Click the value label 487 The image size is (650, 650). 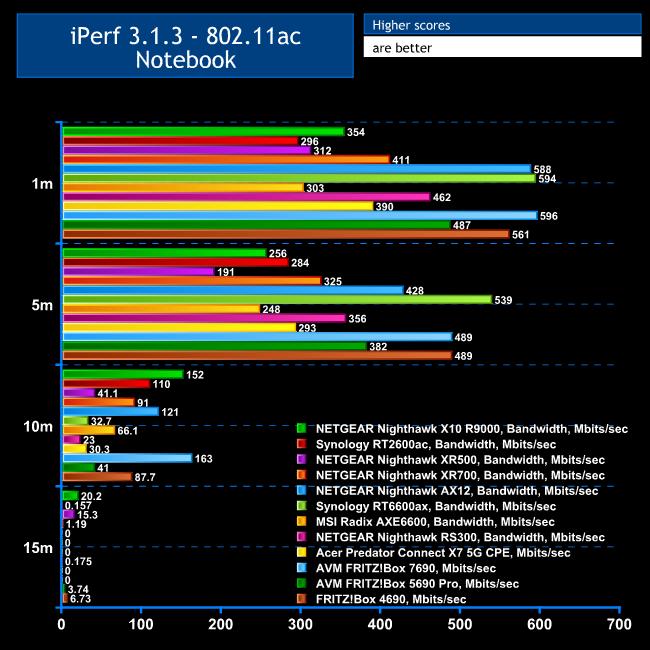pyautogui.click(x=462, y=226)
